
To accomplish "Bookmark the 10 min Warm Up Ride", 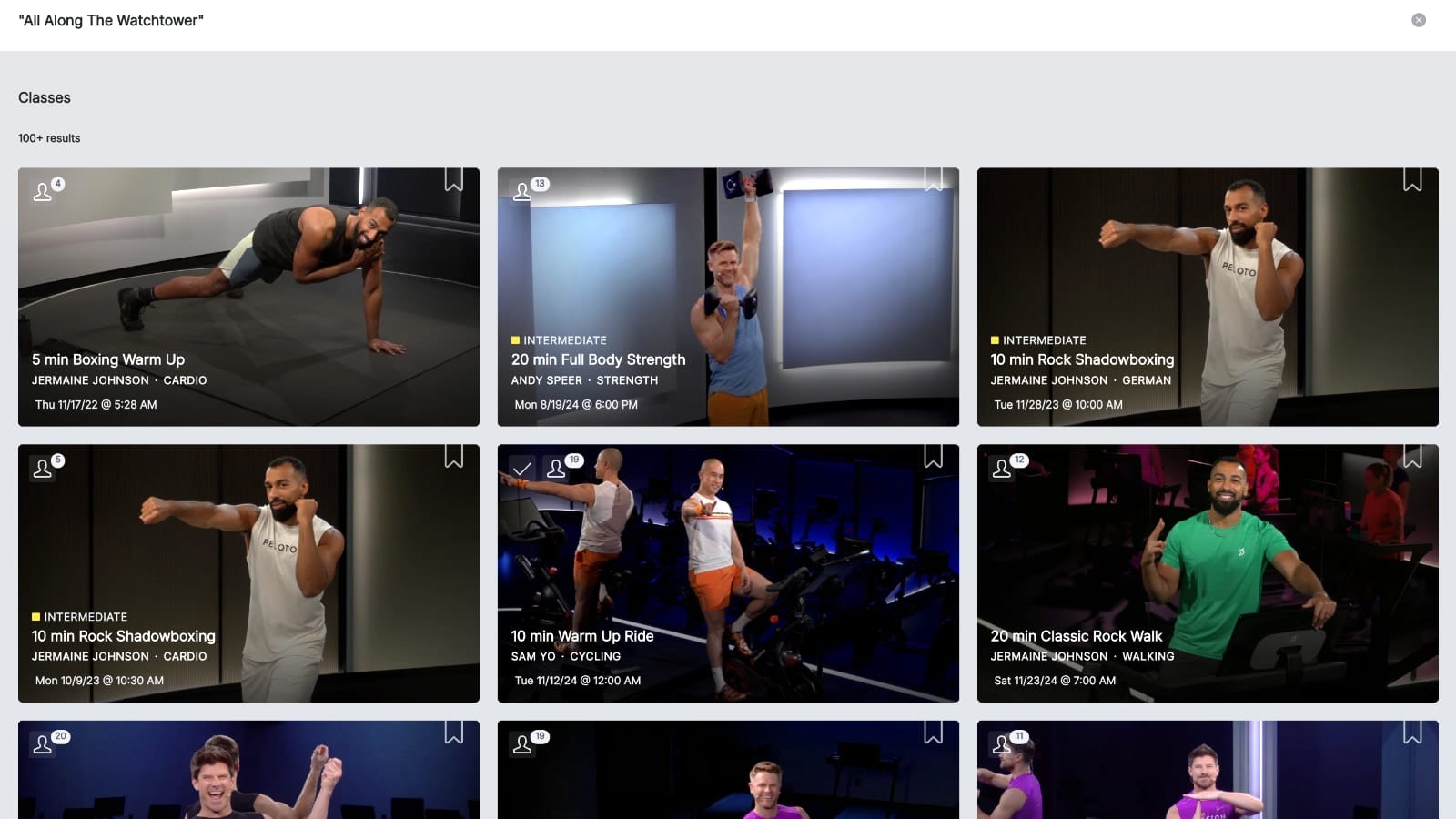I will (933, 457).
